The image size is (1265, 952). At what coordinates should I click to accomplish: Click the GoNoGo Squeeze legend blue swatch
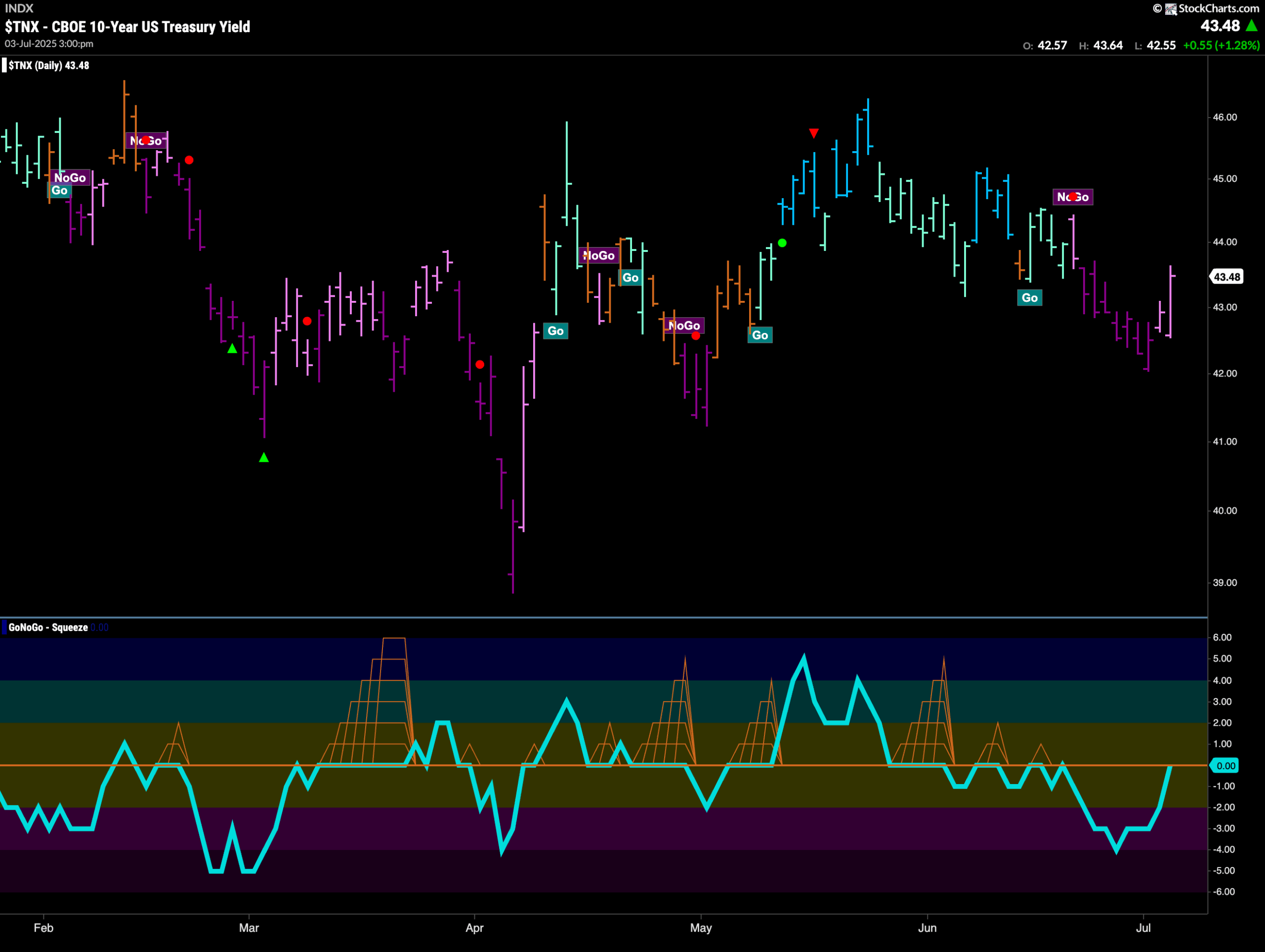point(4,627)
